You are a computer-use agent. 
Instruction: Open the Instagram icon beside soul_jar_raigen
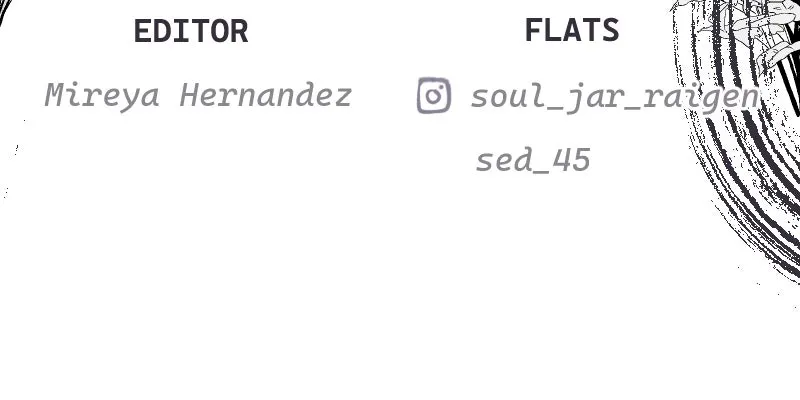[x=434, y=95]
